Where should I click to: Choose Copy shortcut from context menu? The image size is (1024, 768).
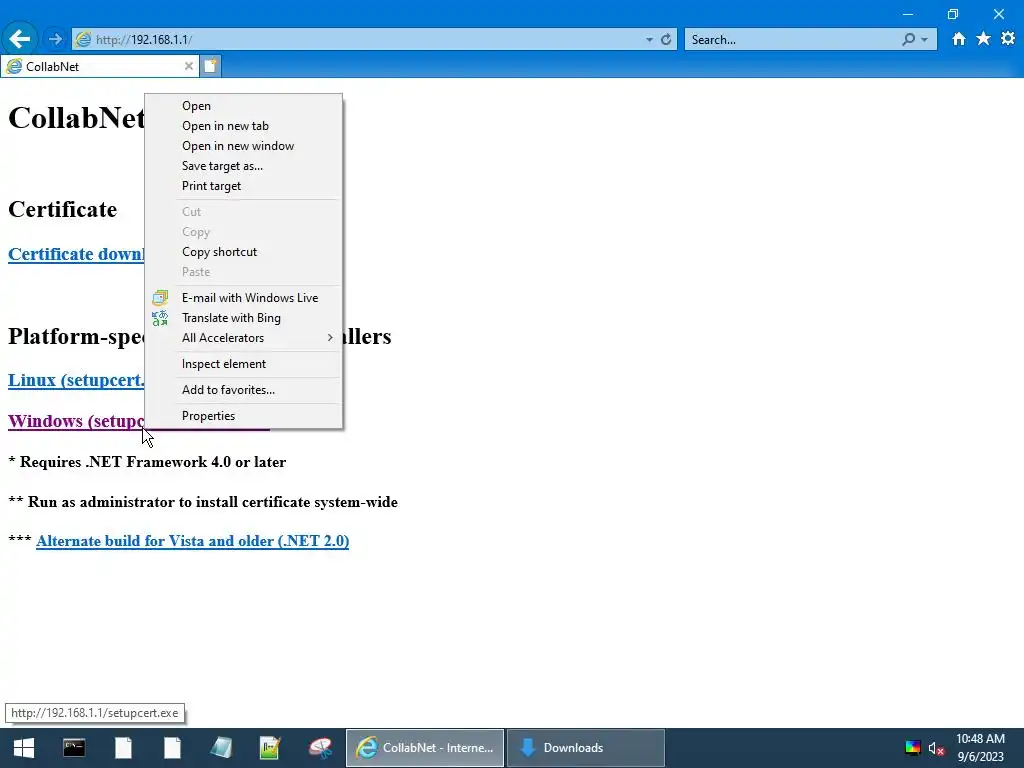click(x=243, y=252)
